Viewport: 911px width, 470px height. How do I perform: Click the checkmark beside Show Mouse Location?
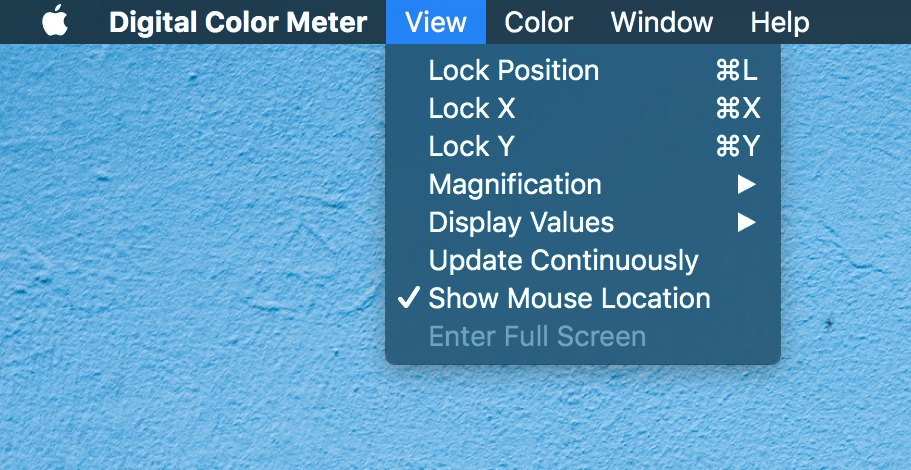tap(409, 298)
